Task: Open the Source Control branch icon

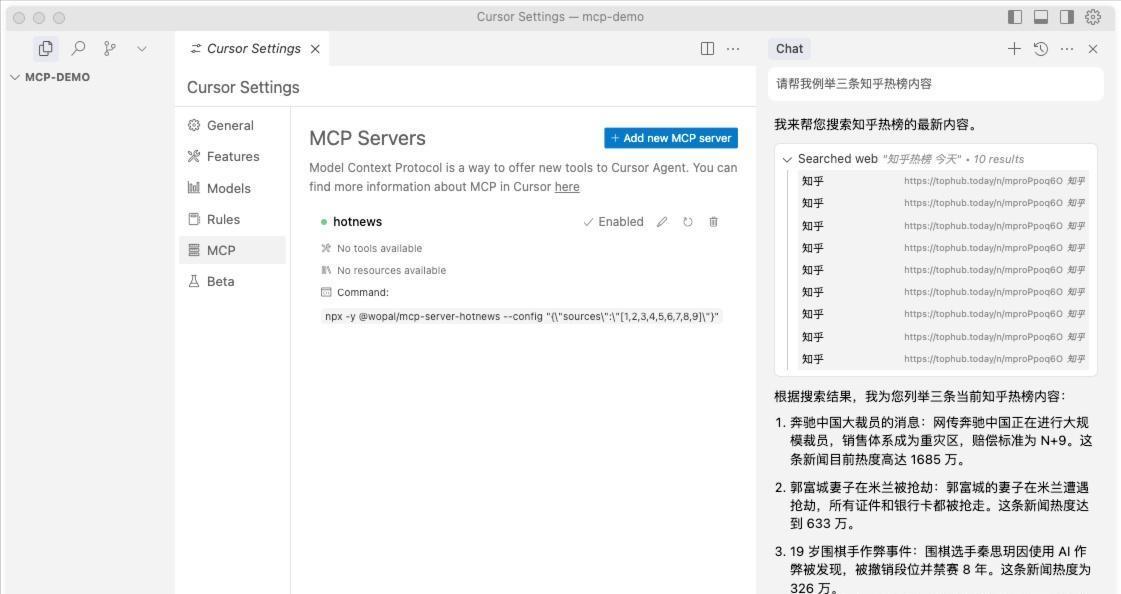Action: tap(109, 49)
